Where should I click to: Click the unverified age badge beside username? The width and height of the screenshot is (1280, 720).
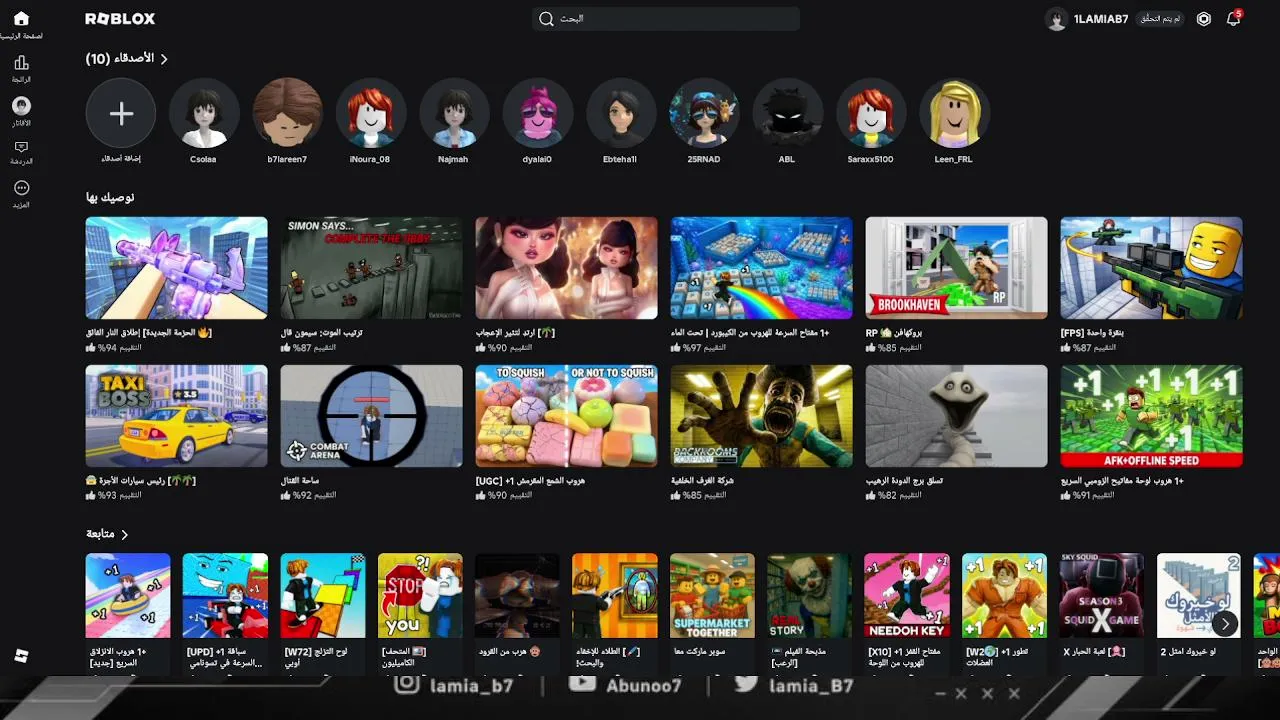click(x=1161, y=19)
